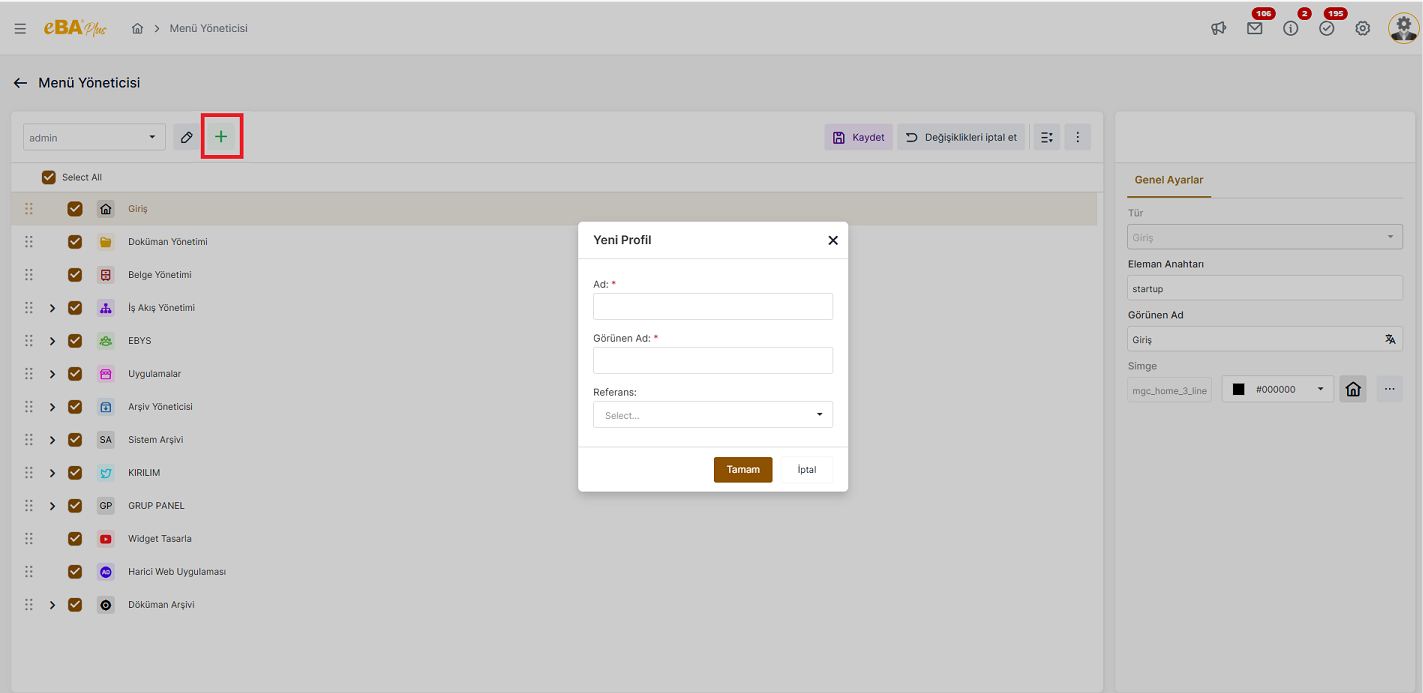Uncheck the Belge Yönetimi checkbox

click(x=75, y=275)
